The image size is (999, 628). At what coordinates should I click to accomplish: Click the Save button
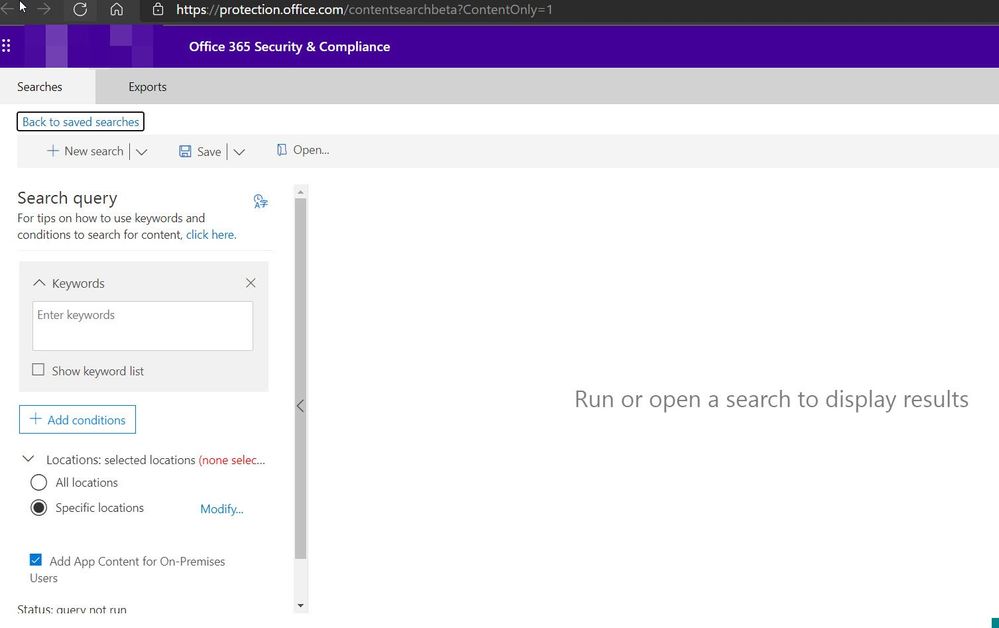[x=200, y=152]
